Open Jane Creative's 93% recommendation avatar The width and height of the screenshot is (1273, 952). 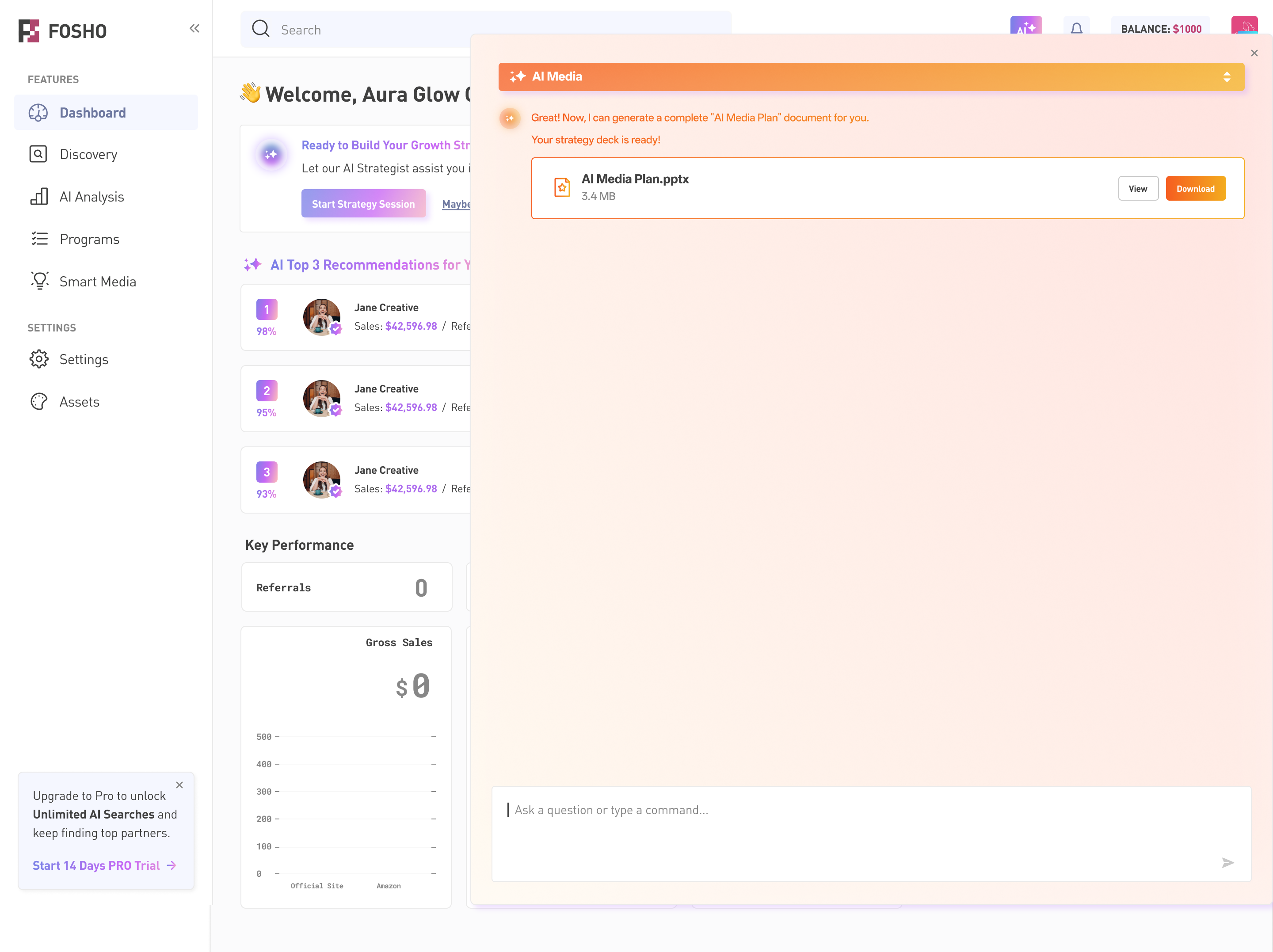point(322,480)
